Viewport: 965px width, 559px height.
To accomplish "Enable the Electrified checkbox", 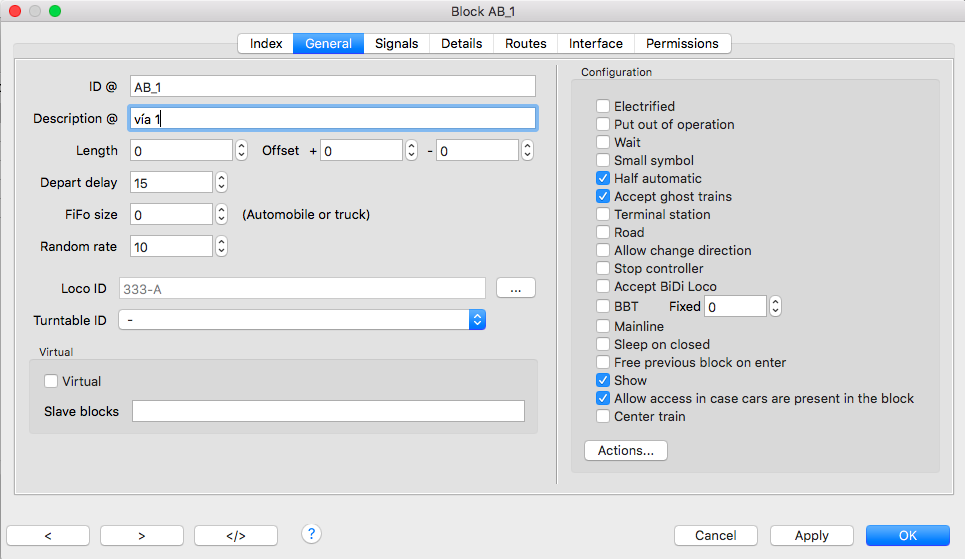I will [603, 106].
